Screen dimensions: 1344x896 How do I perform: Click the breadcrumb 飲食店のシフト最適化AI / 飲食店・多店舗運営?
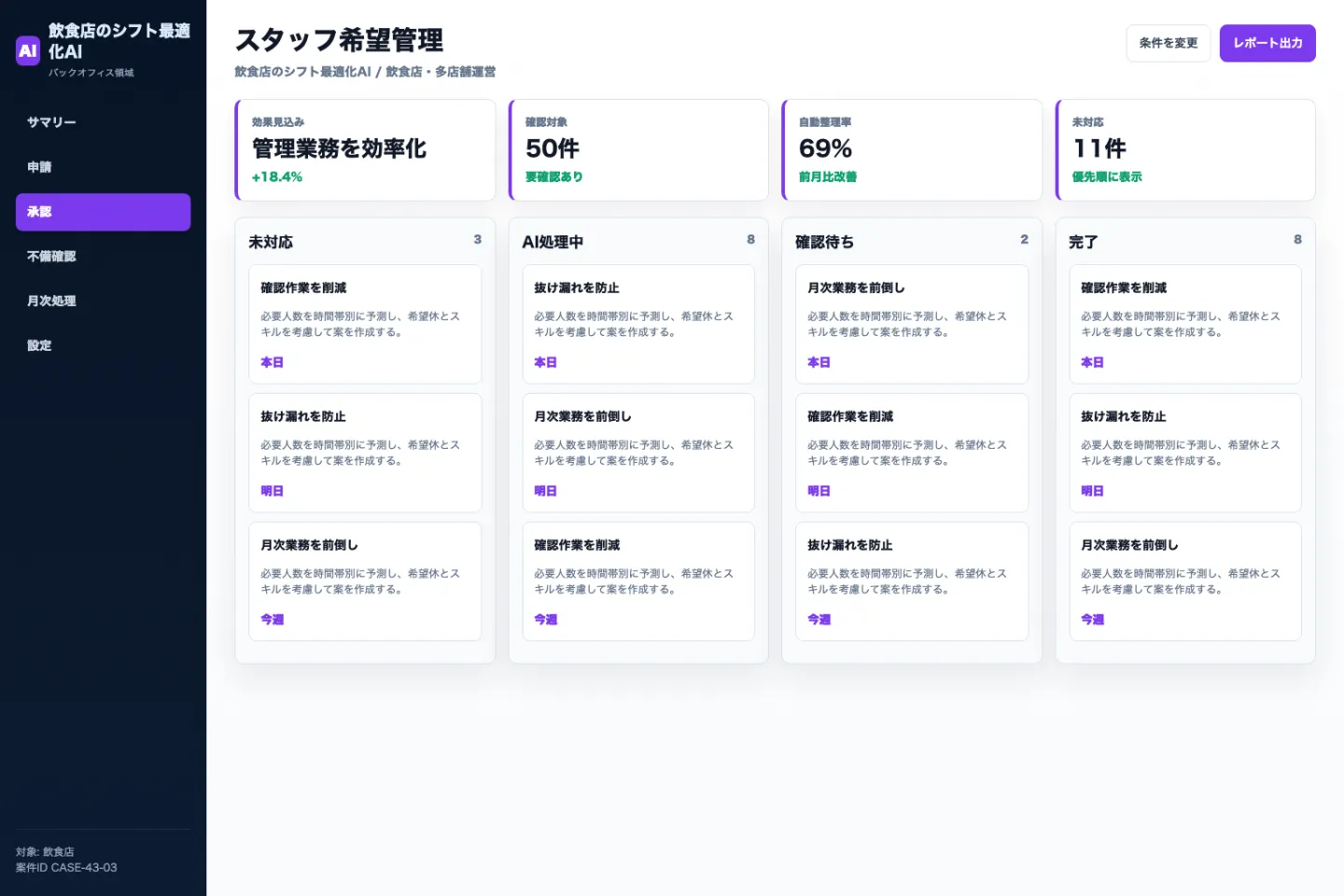point(365,72)
